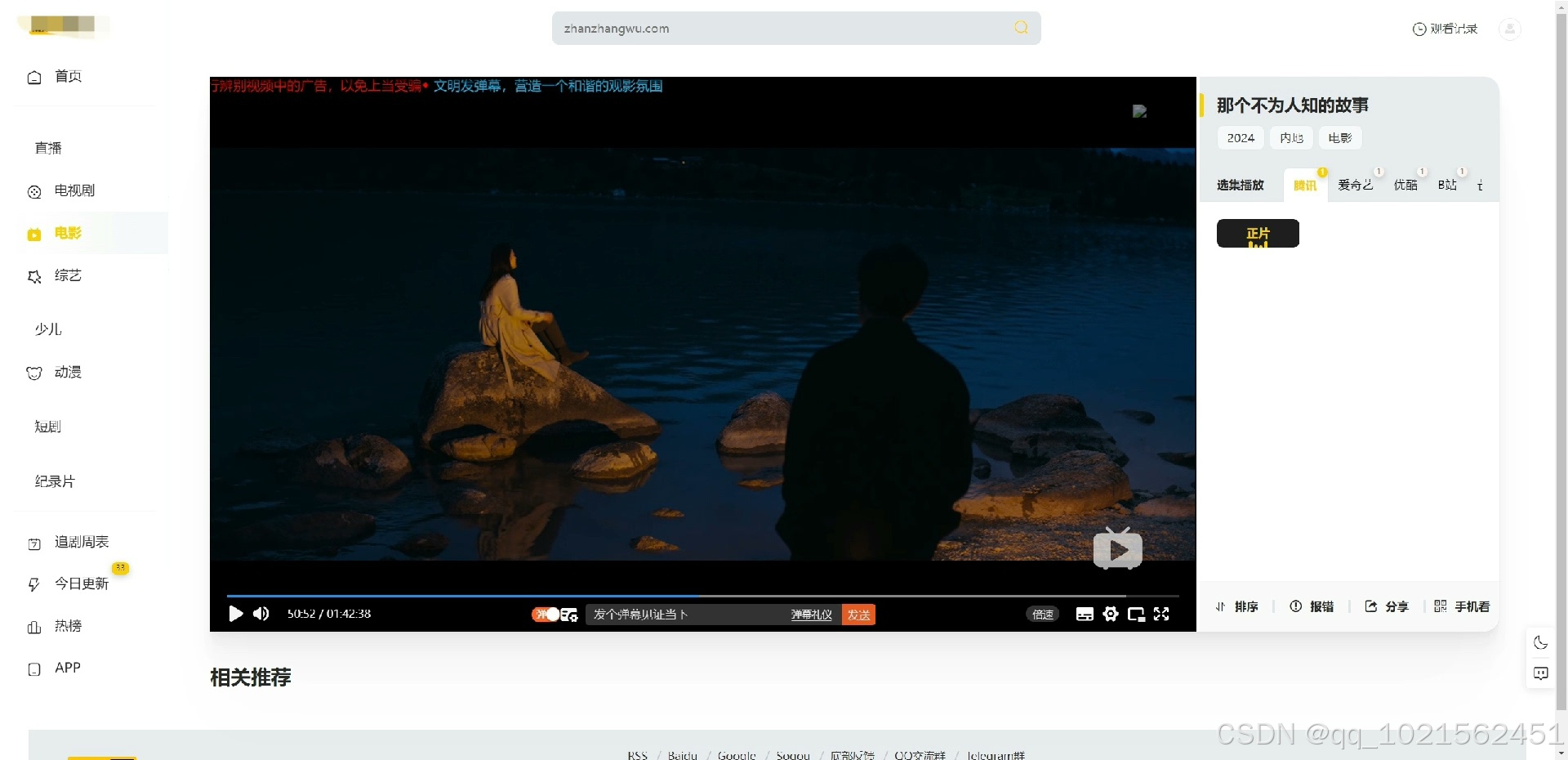Image resolution: width=1568 pixels, height=760 pixels.
Task: Open the 直播 live section
Action: [x=48, y=148]
